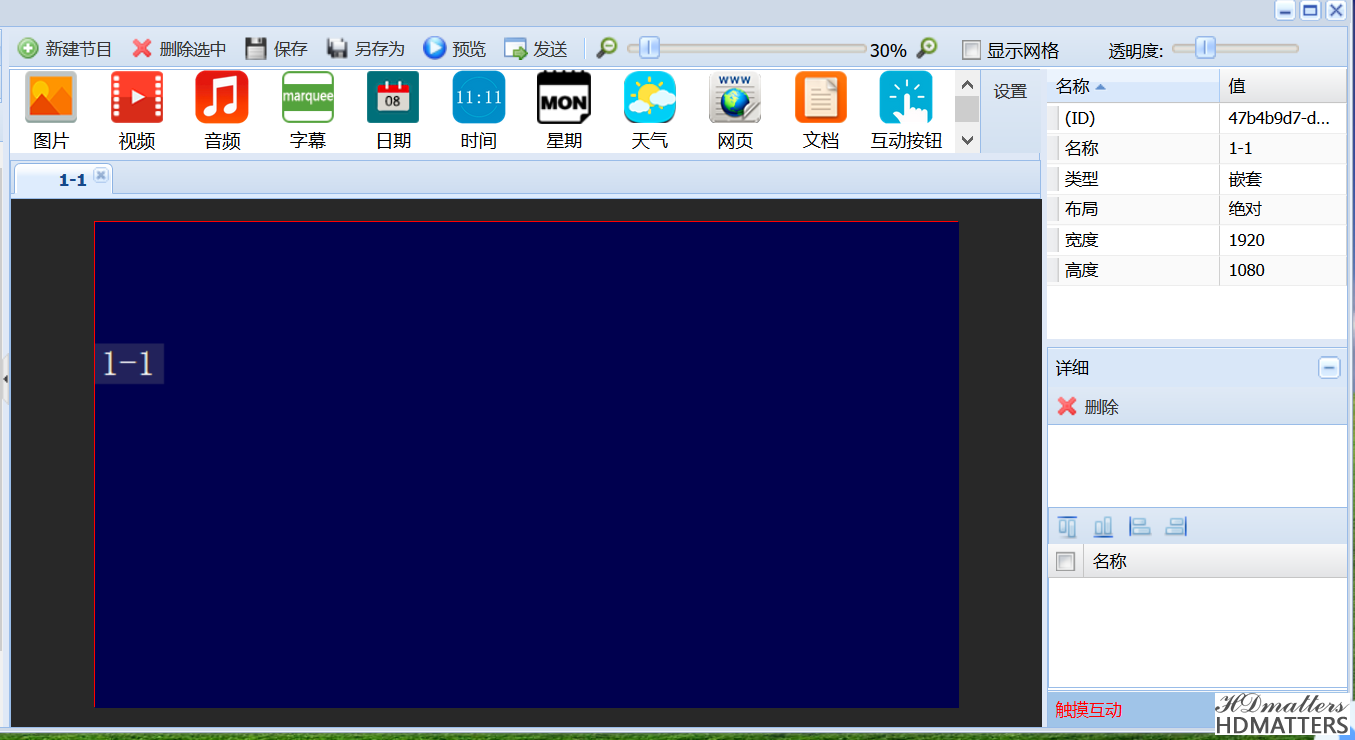Adjust the 透明度 transparency slider
This screenshot has height=740, width=1355.
(1205, 48)
